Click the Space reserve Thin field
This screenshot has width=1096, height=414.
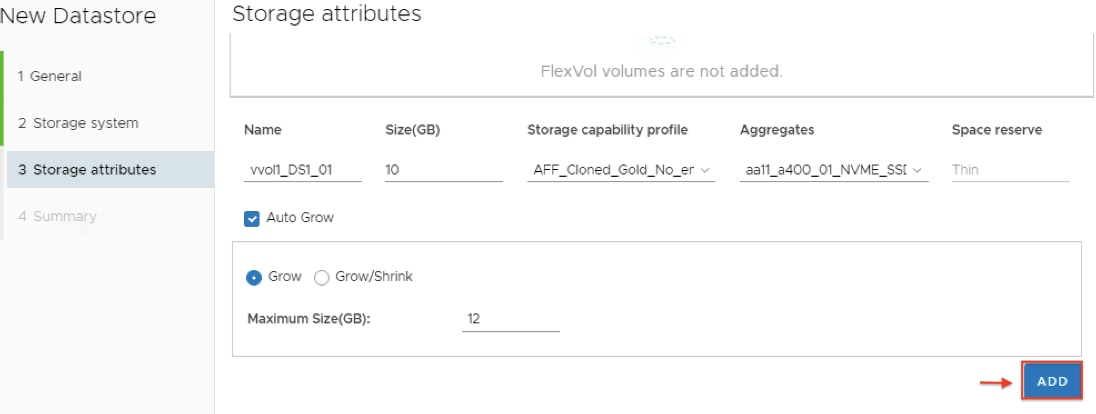click(1010, 170)
